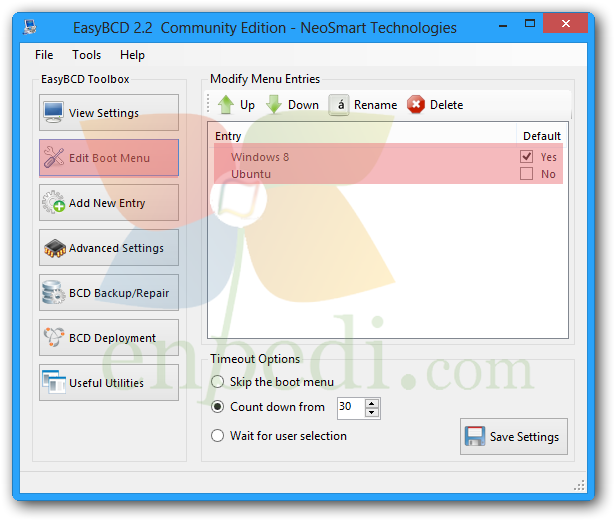Click the Save Settings label text
Screen dimensions: 615x521
coord(524,437)
